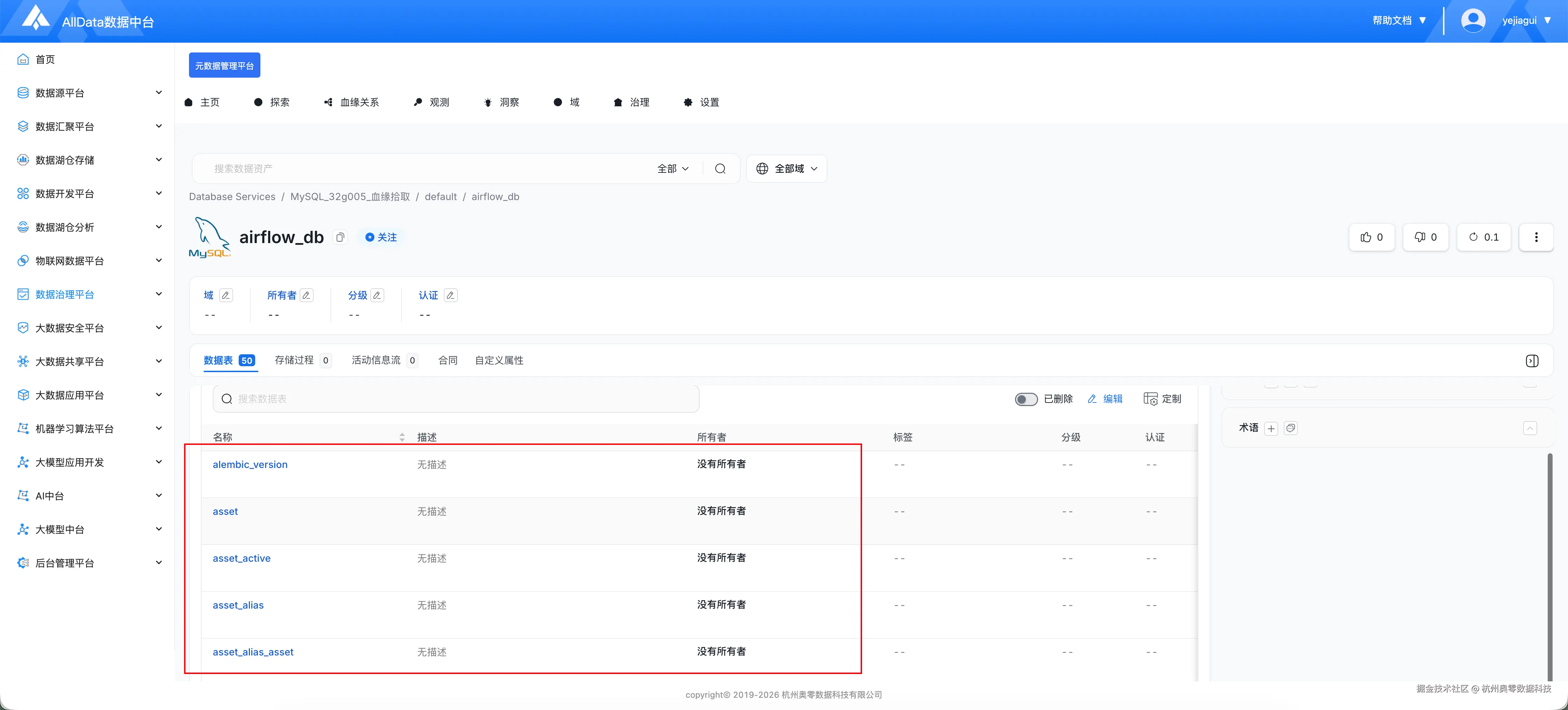Go to the 探索 nav item

point(272,102)
